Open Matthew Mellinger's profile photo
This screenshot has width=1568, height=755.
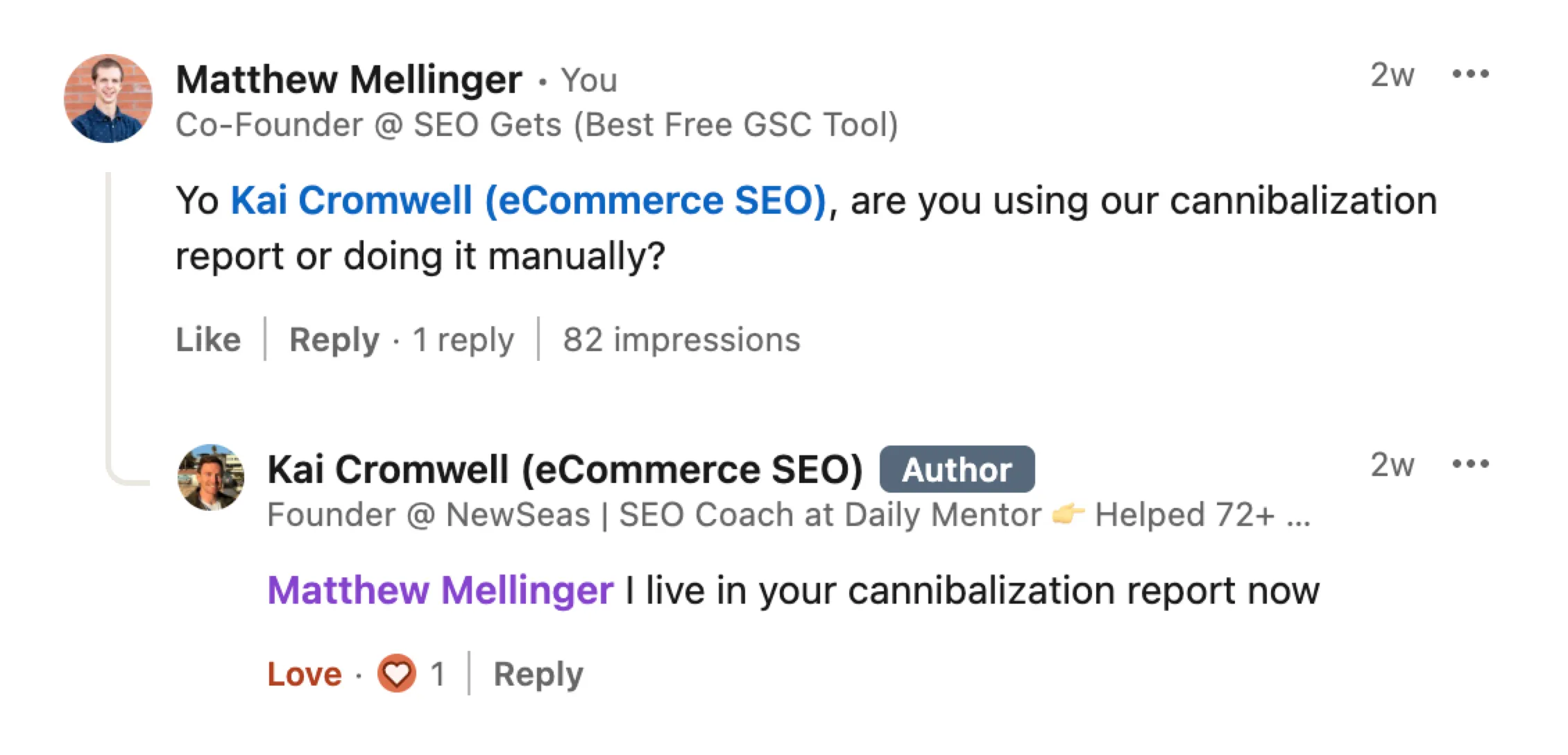[x=108, y=99]
